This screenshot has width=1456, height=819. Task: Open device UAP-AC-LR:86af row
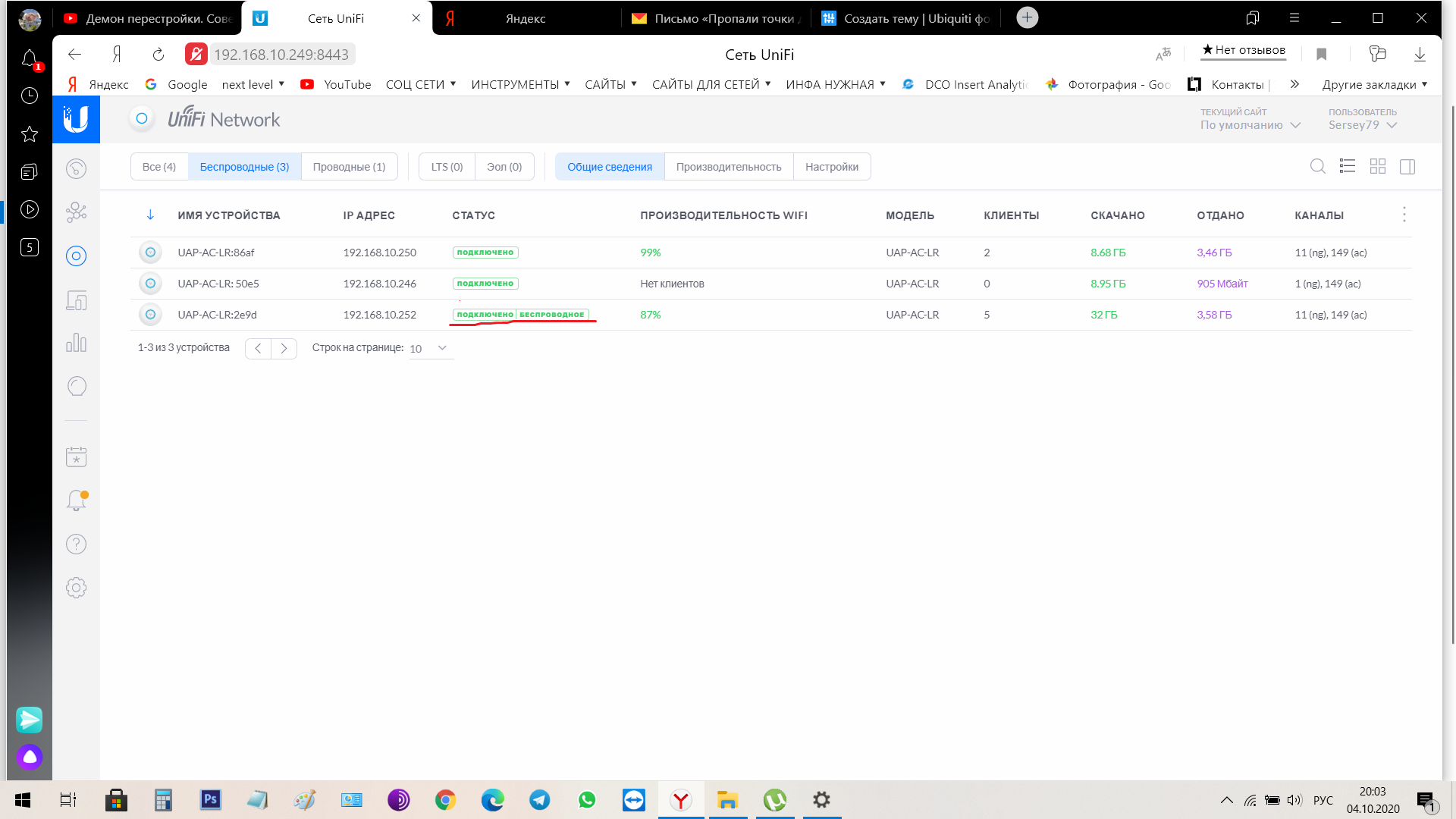[770, 253]
